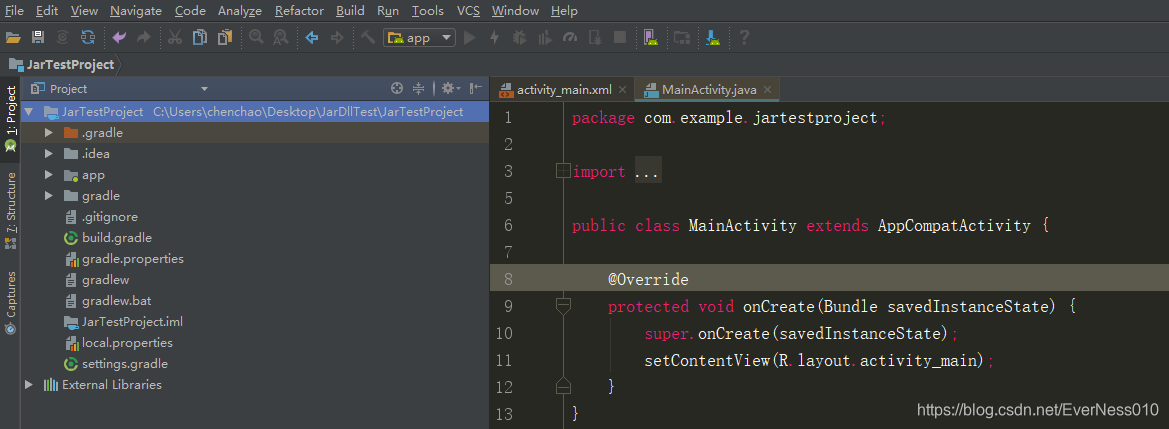
Task: Open the File menu
Action: tap(14, 11)
